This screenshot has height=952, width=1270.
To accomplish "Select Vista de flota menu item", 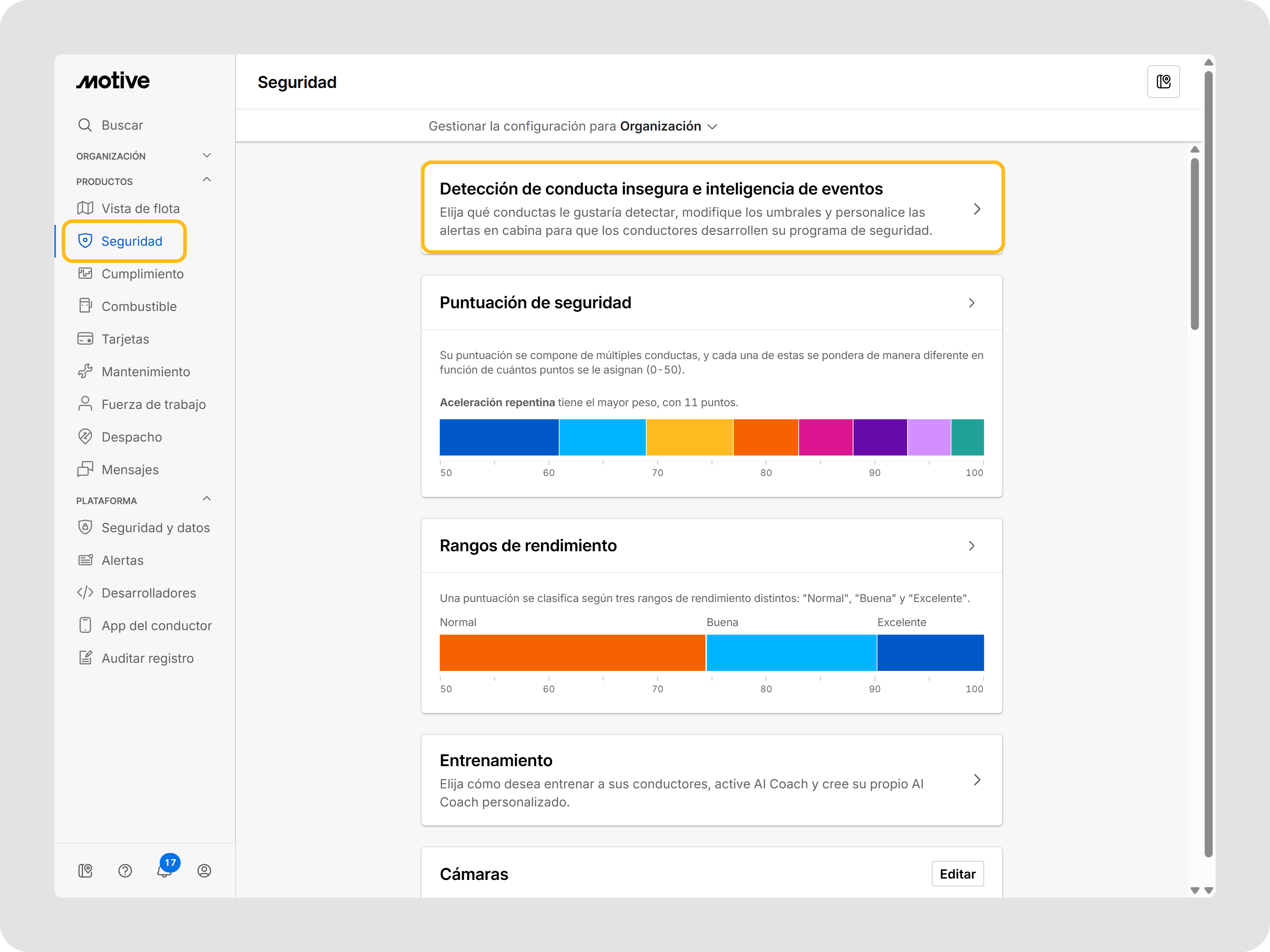I will pos(141,208).
